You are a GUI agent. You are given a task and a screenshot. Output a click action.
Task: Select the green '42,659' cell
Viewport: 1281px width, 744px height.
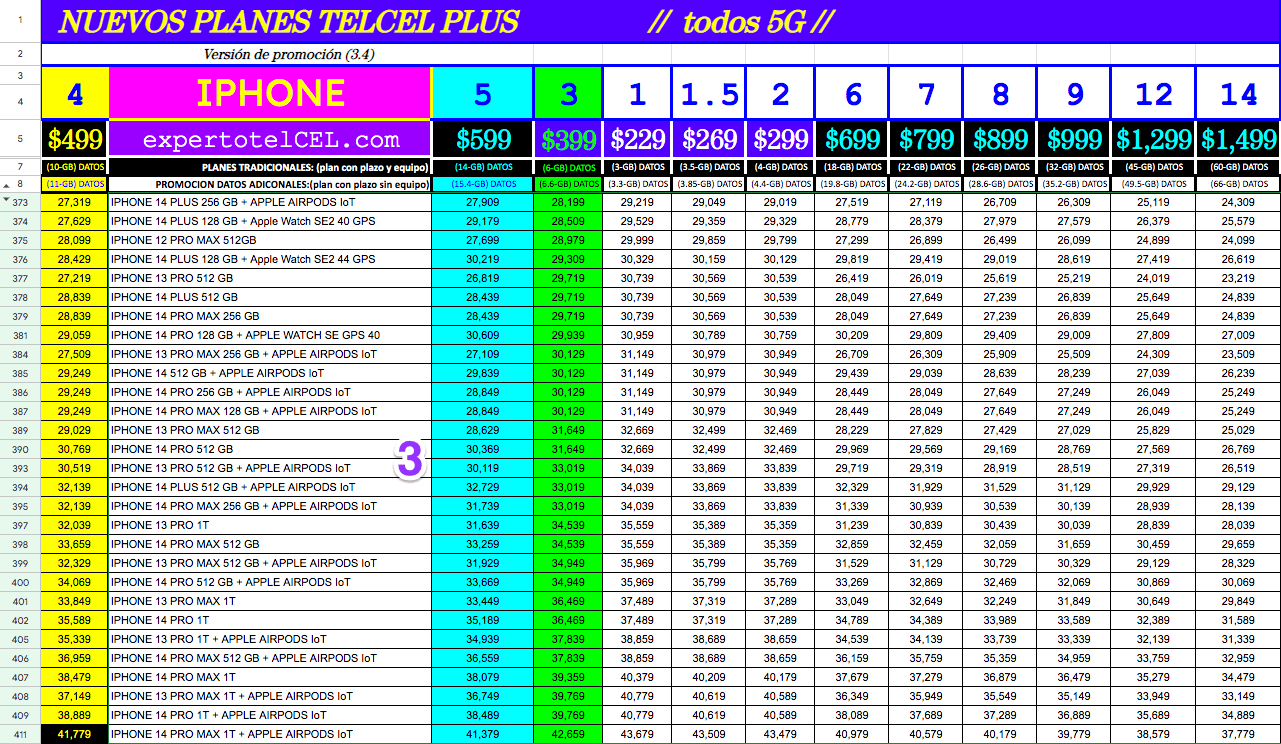point(568,734)
